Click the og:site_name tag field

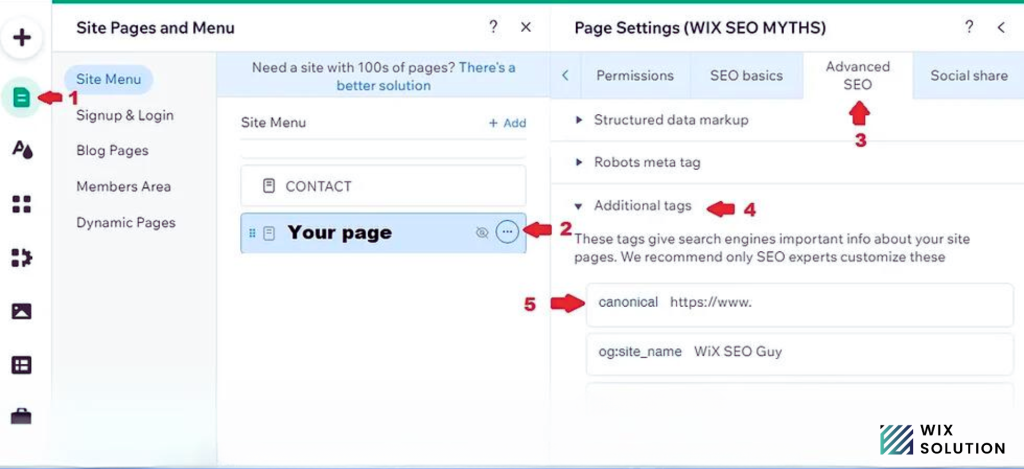799,353
